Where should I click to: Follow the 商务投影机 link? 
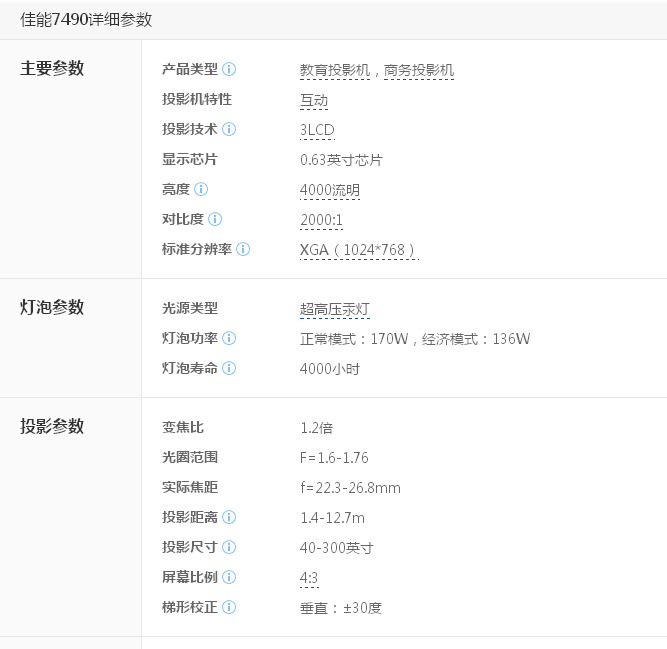[419, 70]
